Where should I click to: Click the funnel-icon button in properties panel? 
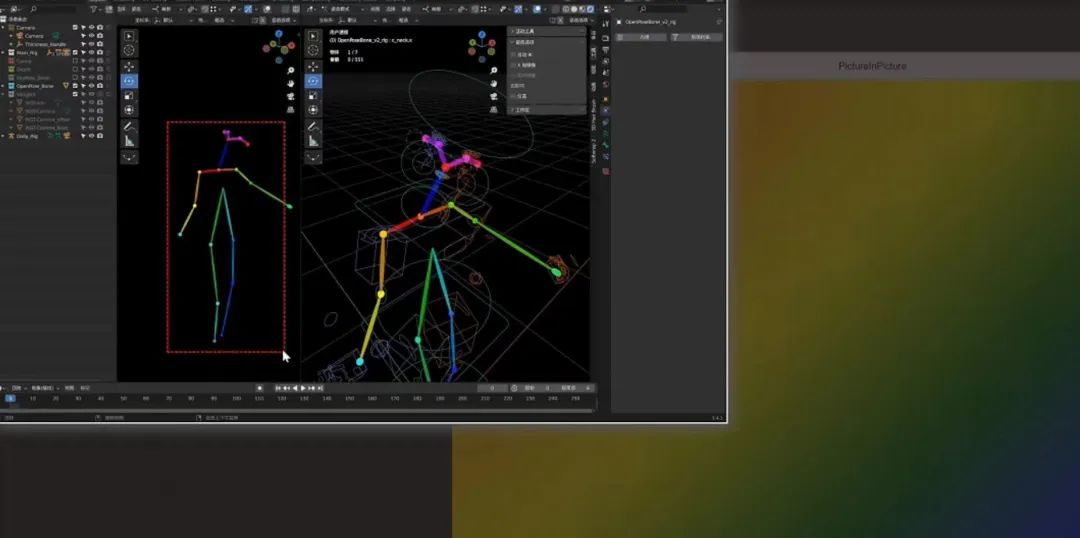(x=697, y=37)
